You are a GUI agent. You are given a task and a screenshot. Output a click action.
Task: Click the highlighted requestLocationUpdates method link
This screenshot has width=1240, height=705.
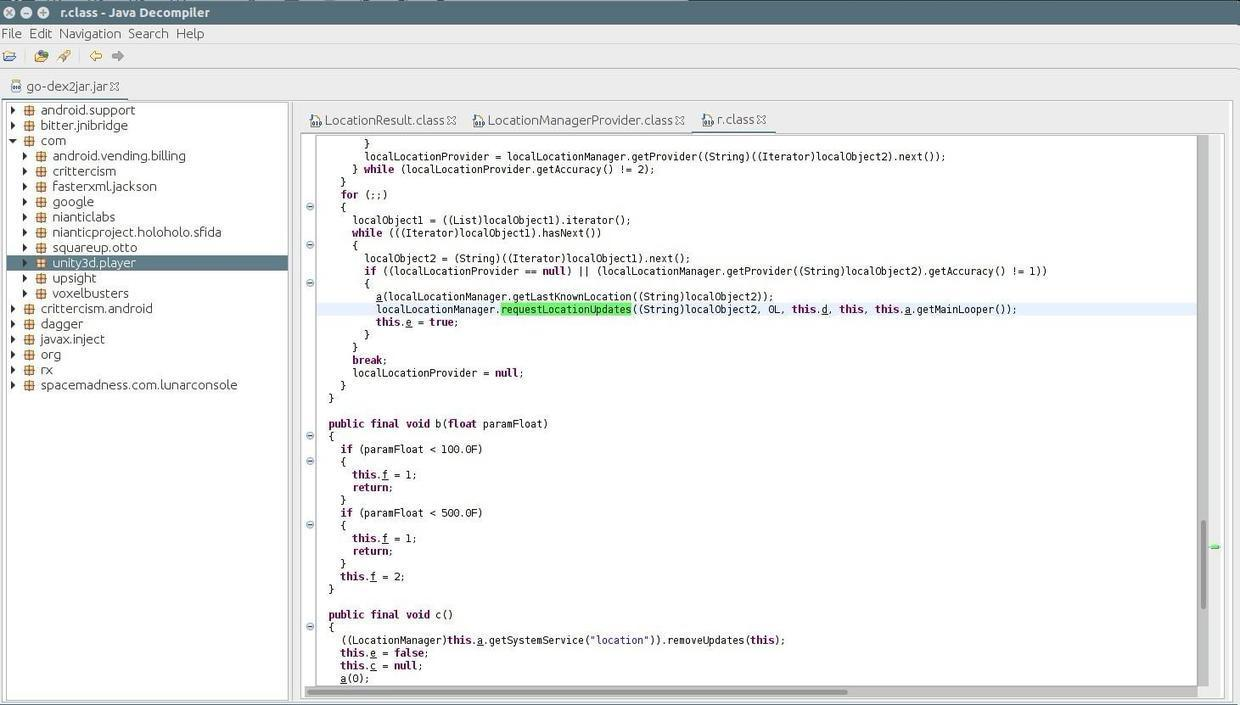pos(566,309)
